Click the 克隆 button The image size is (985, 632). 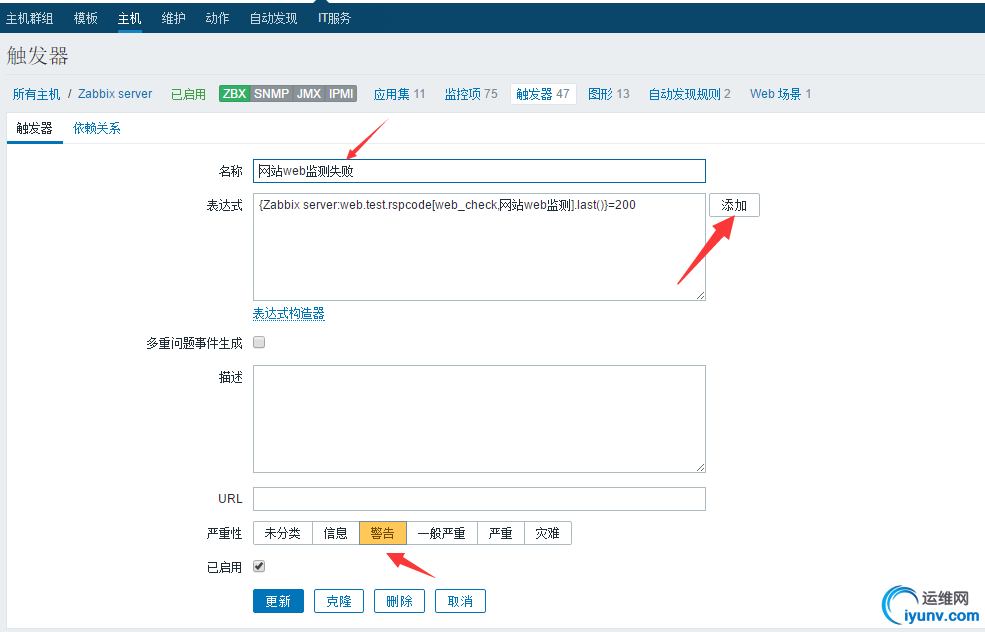[x=339, y=601]
